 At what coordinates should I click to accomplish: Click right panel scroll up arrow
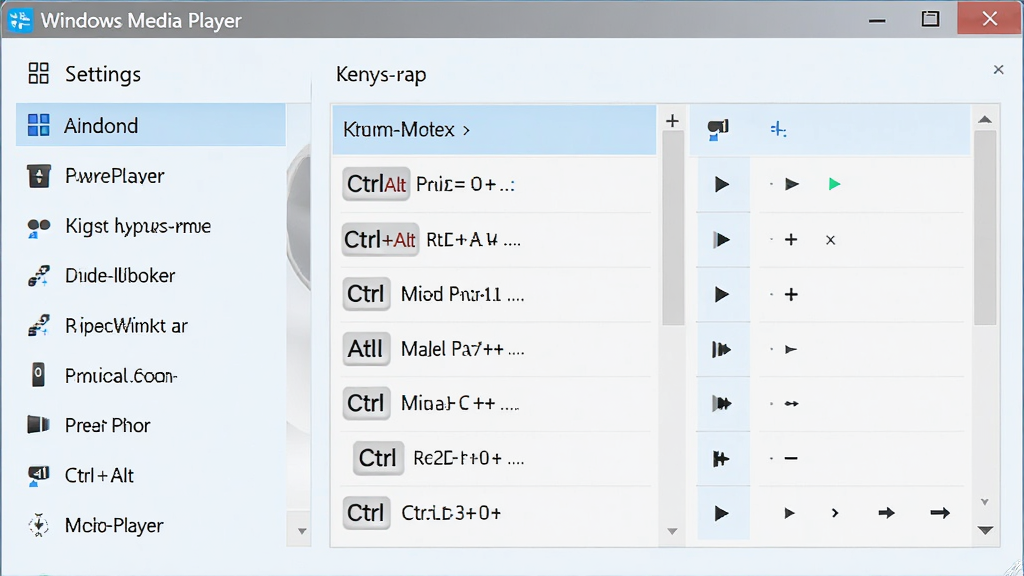[x=985, y=120]
